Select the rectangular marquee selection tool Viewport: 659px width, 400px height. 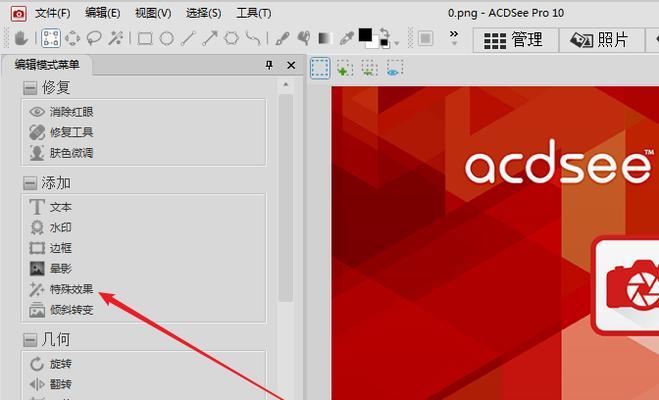coord(50,39)
